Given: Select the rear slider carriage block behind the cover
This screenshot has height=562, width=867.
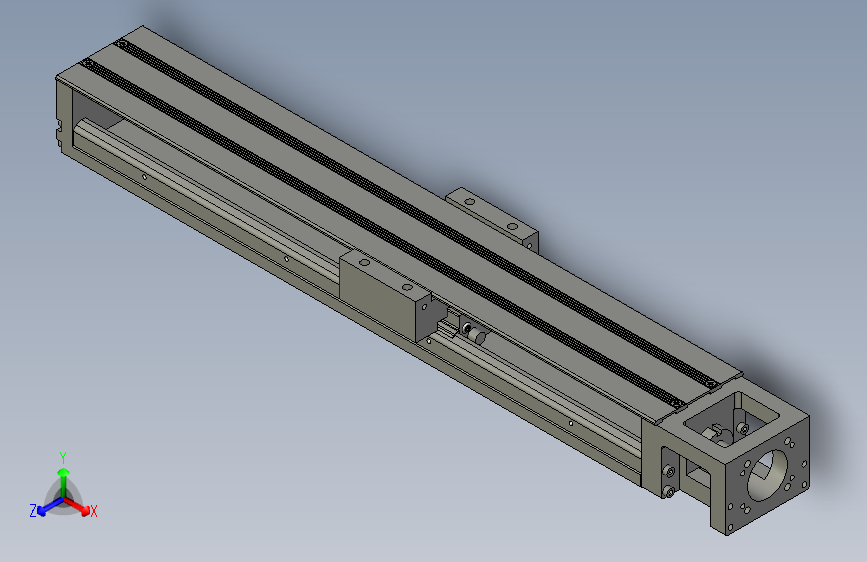Looking at the screenshot, I should coord(492,220).
